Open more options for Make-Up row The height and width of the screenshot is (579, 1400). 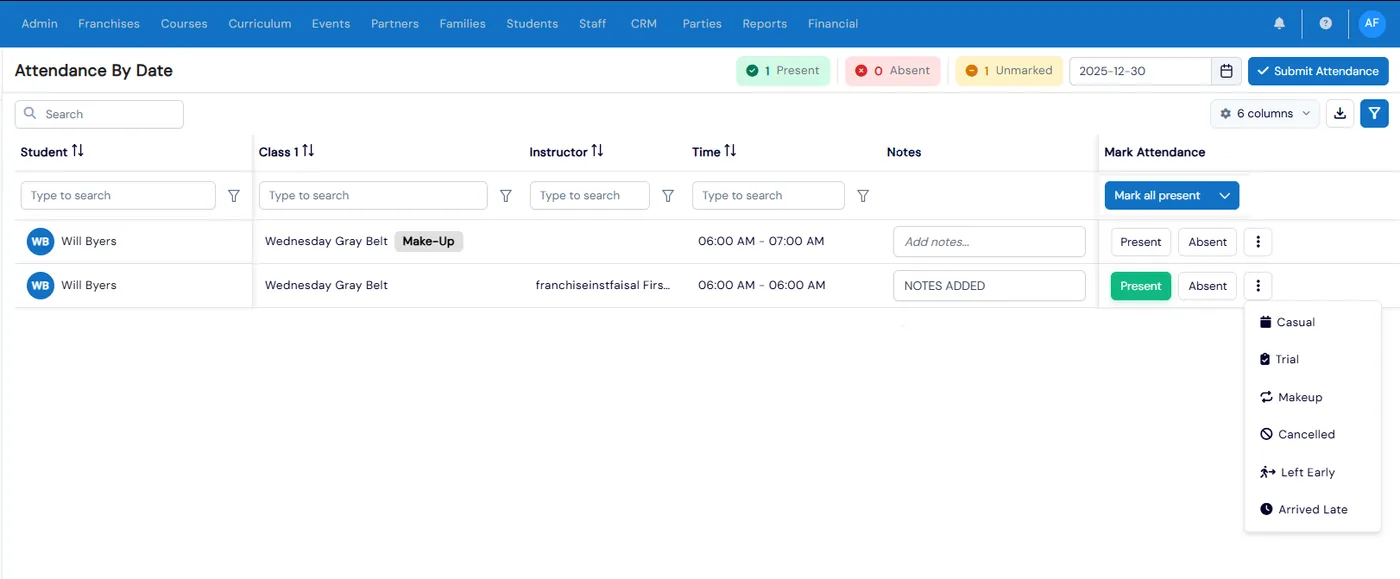click(x=1258, y=242)
